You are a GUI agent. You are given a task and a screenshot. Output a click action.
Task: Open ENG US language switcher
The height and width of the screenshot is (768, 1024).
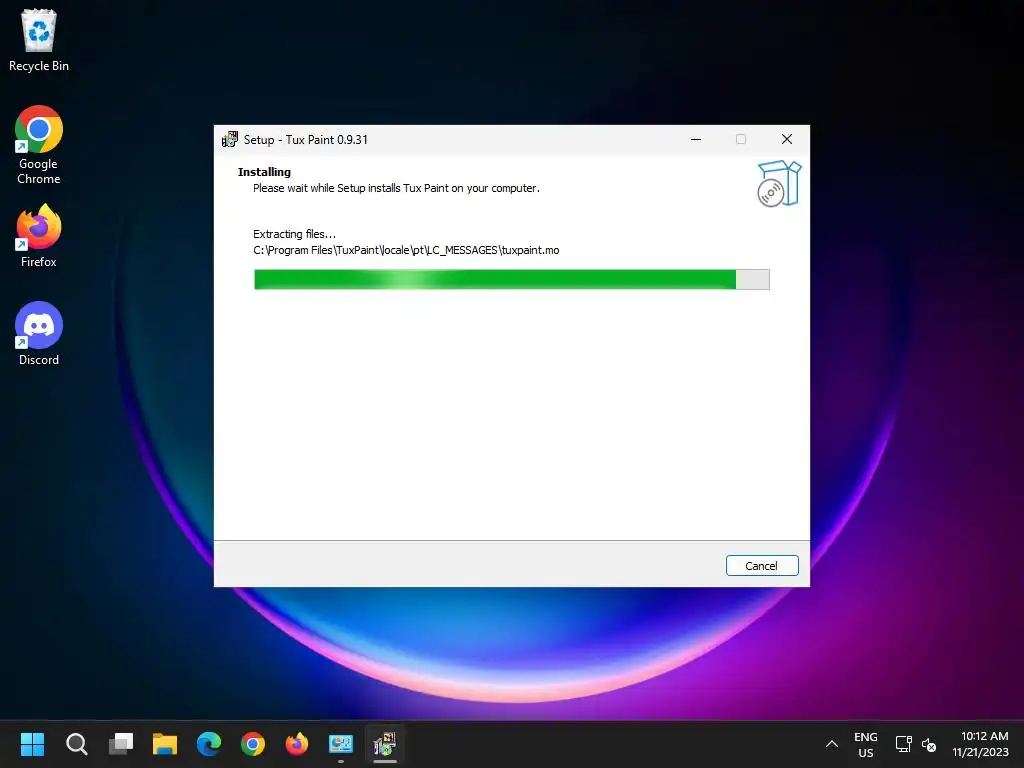[x=865, y=744]
